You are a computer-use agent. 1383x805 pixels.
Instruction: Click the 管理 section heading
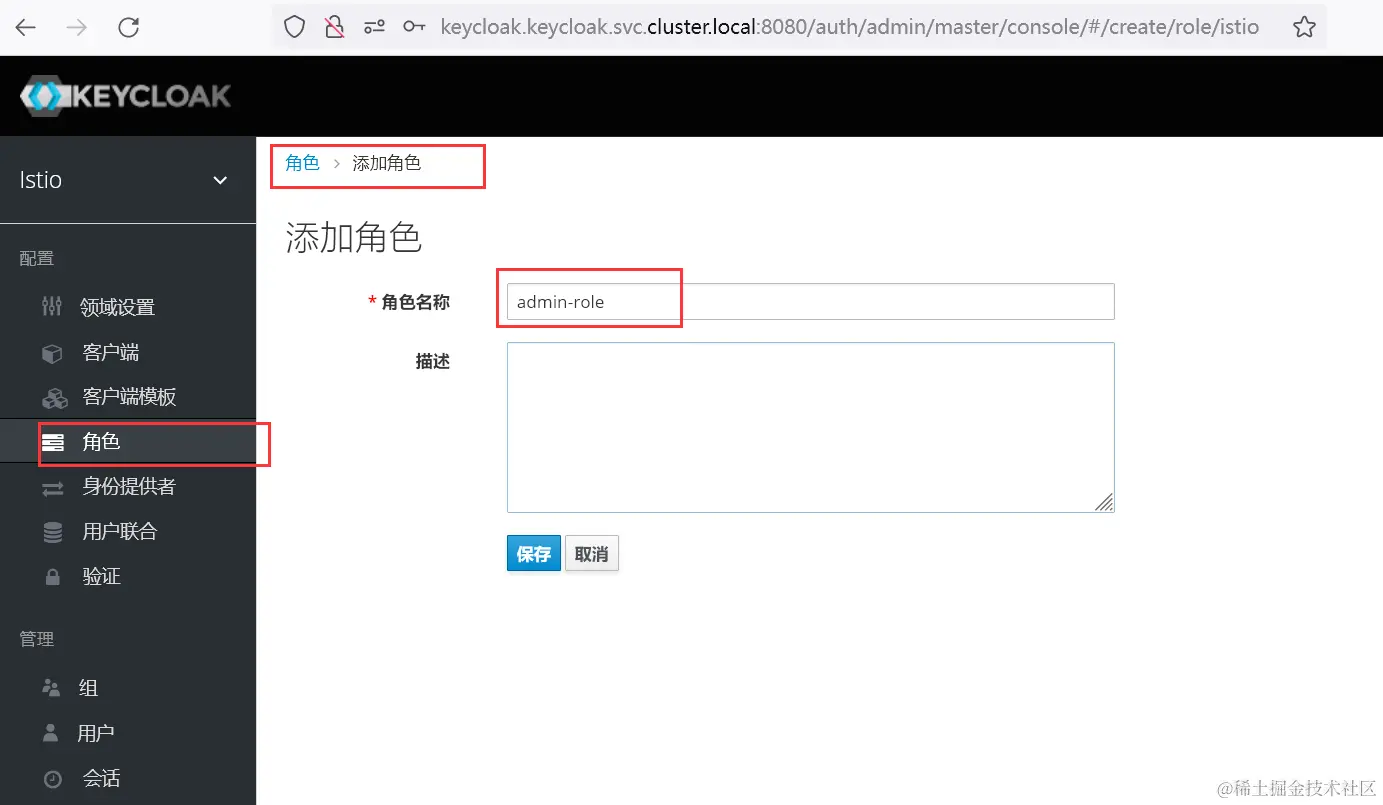click(x=37, y=639)
